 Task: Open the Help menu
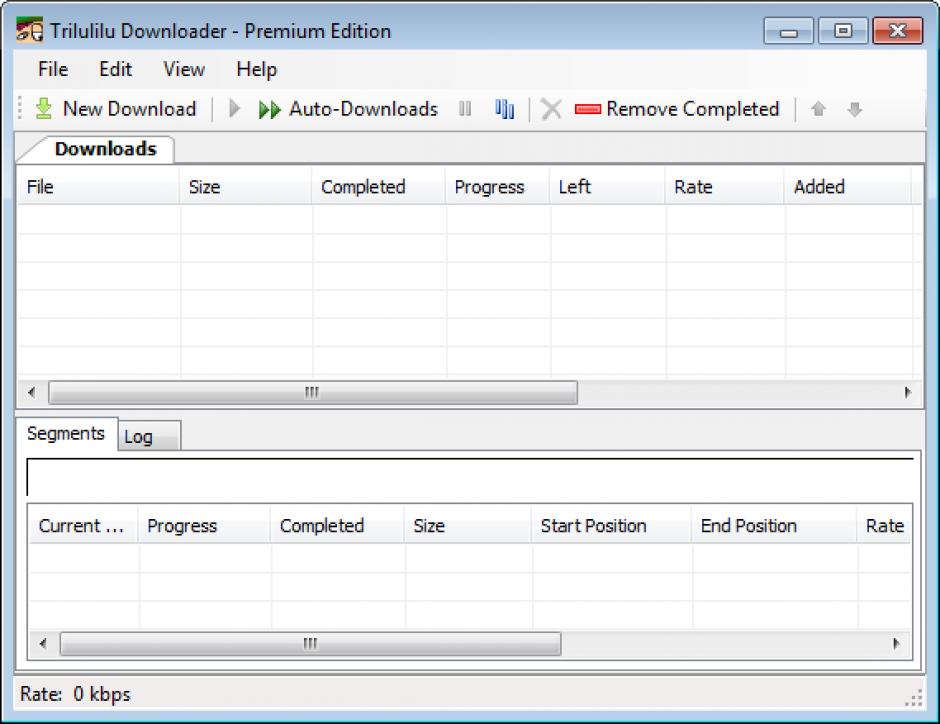[x=257, y=70]
